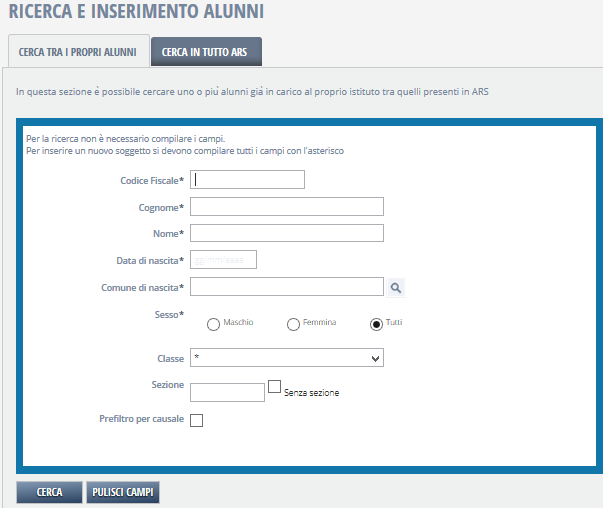Switch to Cerca tra i propri alunni tab
The height and width of the screenshot is (508, 603).
pos(77,51)
